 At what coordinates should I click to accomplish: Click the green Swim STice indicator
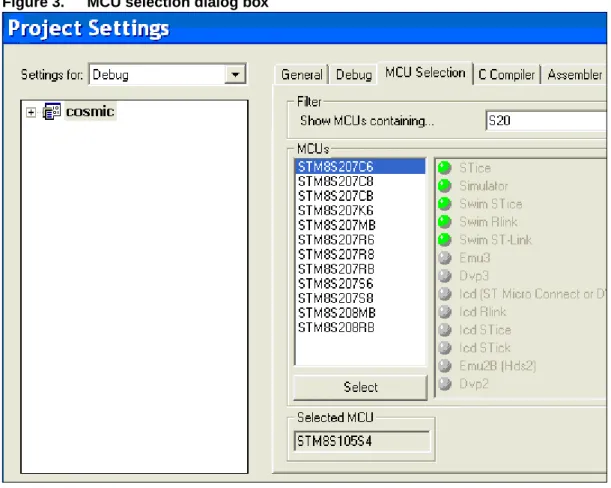445,204
